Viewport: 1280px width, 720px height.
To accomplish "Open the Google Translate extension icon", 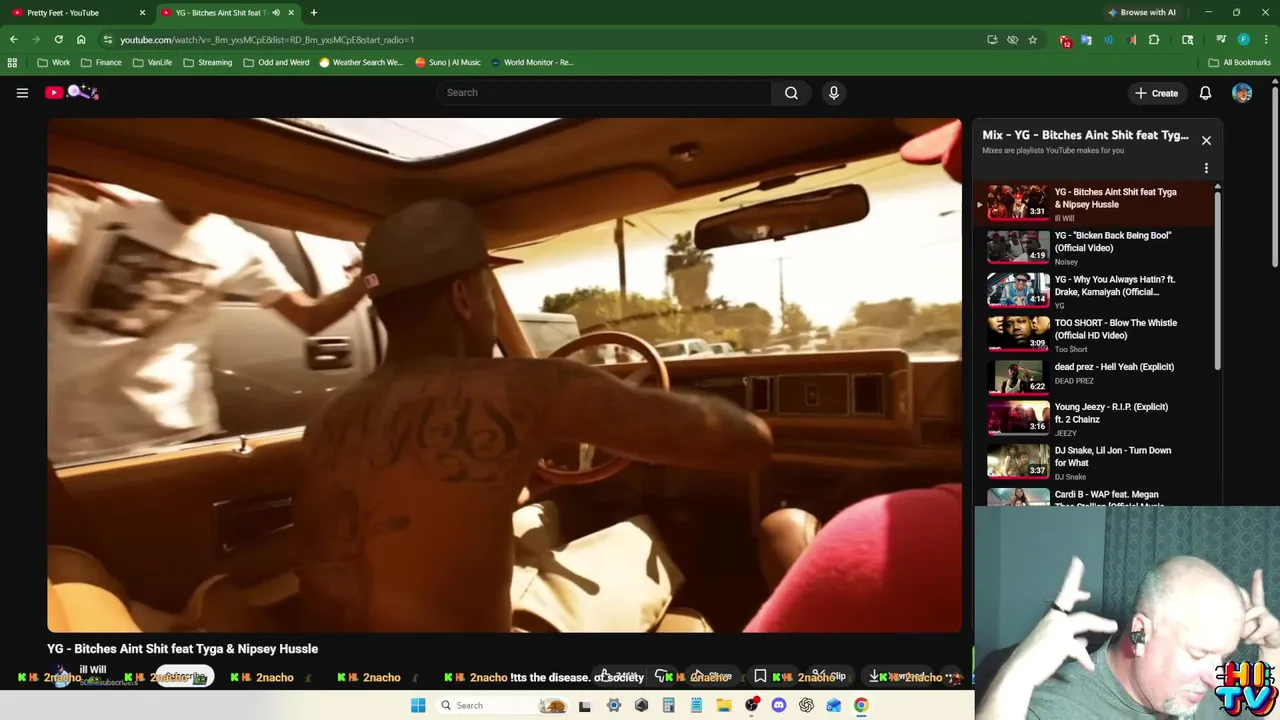I will click(x=1087, y=40).
